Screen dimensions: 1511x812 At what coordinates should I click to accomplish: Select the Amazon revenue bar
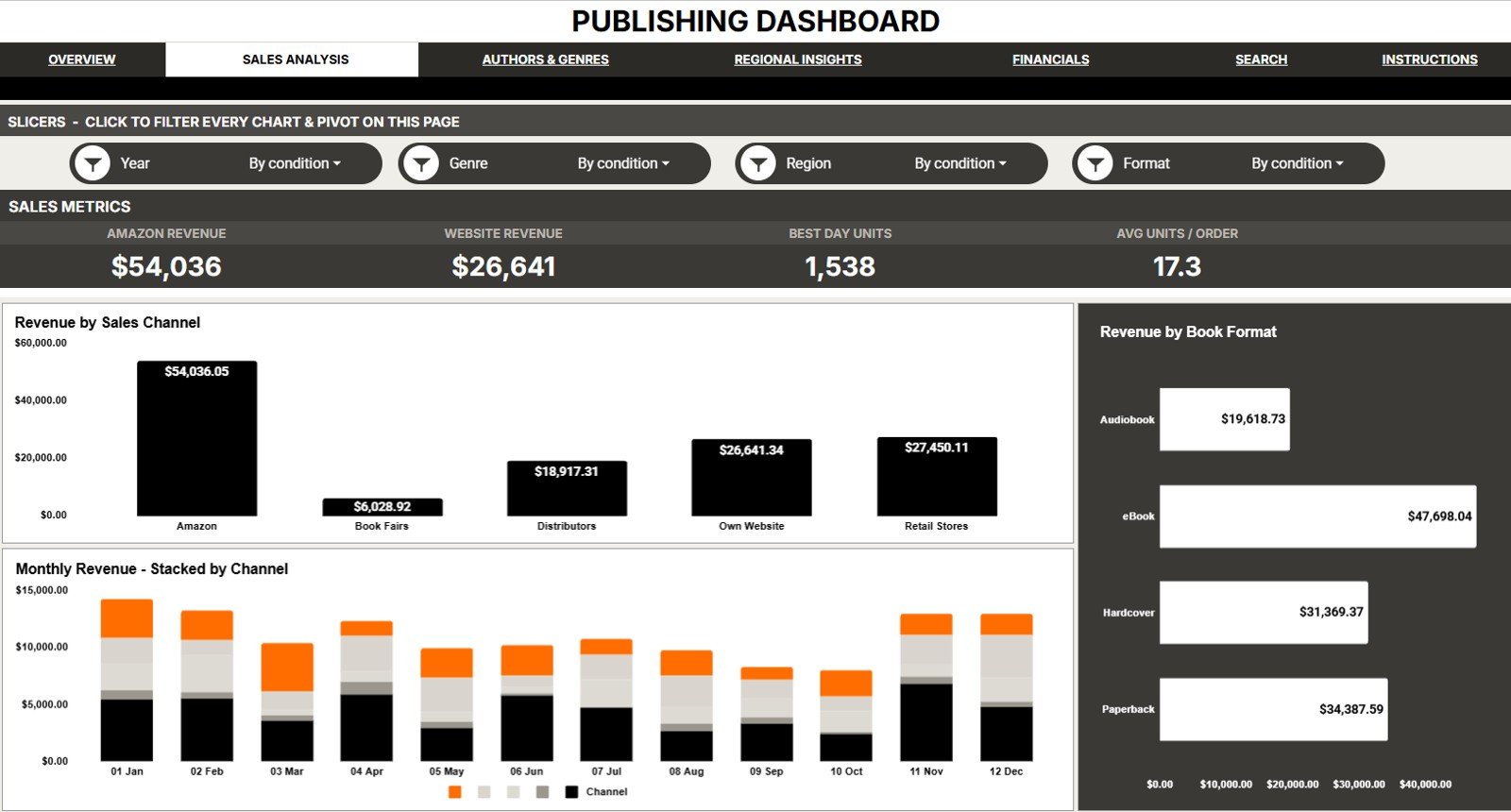[x=196, y=438]
